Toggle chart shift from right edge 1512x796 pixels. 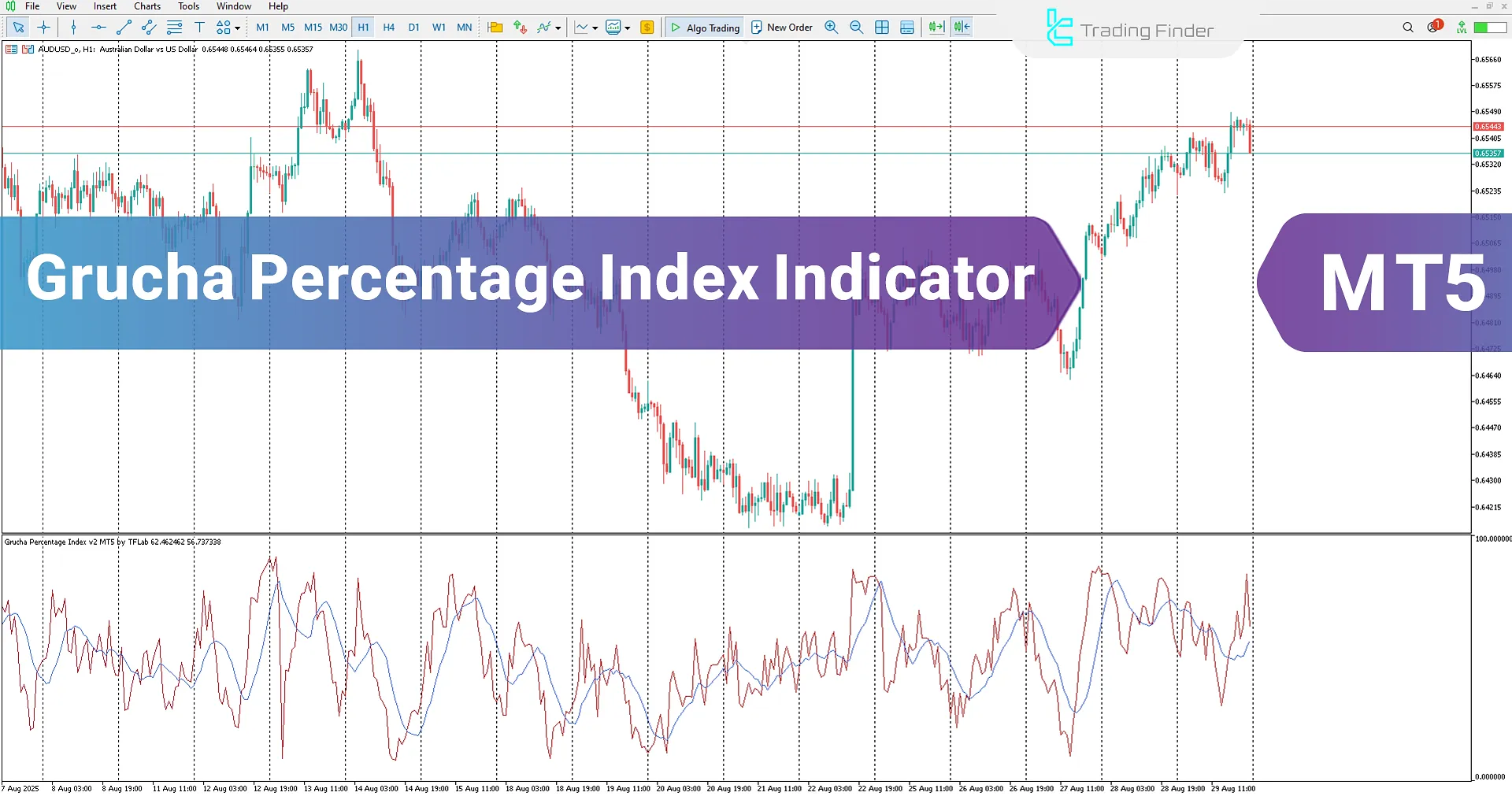click(x=962, y=28)
